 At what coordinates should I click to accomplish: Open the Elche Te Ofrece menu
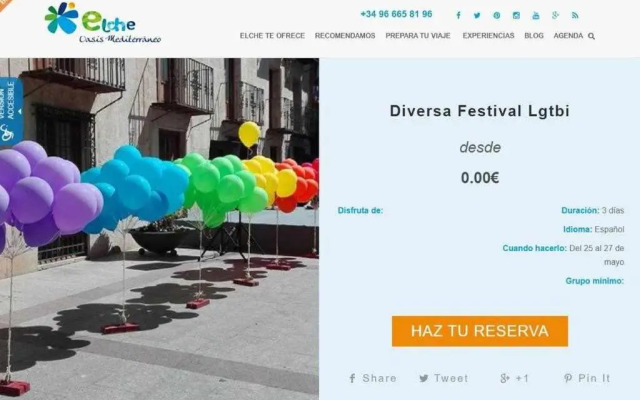[272, 36]
